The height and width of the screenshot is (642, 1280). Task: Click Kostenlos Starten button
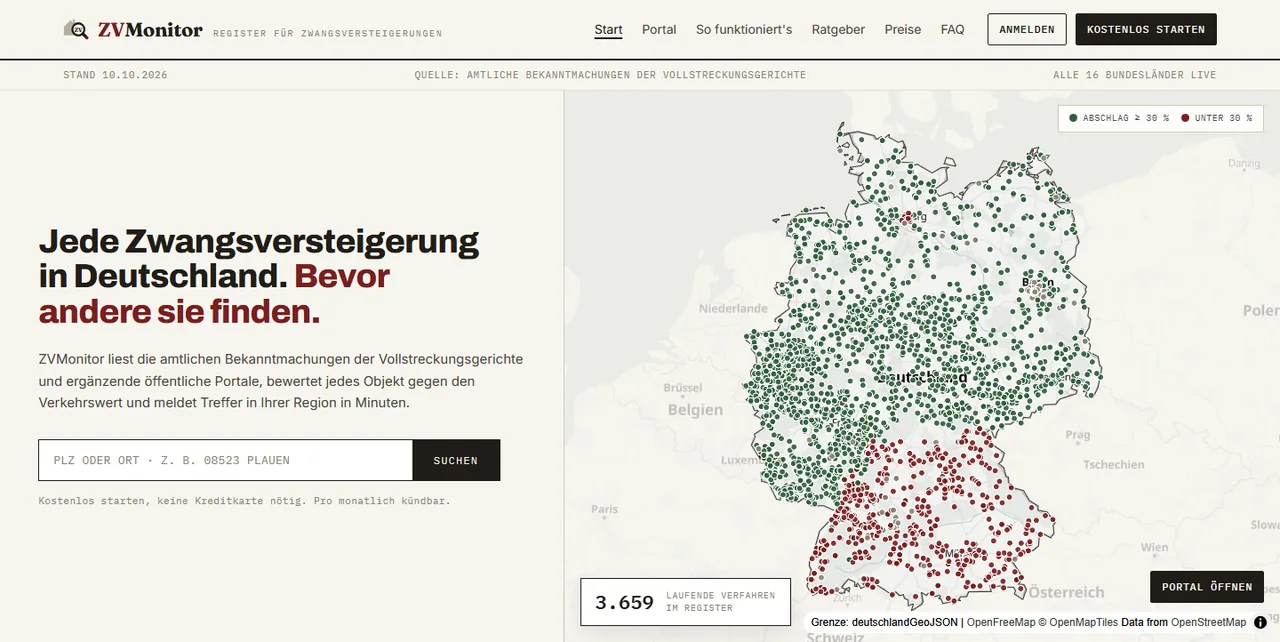[x=1146, y=30]
